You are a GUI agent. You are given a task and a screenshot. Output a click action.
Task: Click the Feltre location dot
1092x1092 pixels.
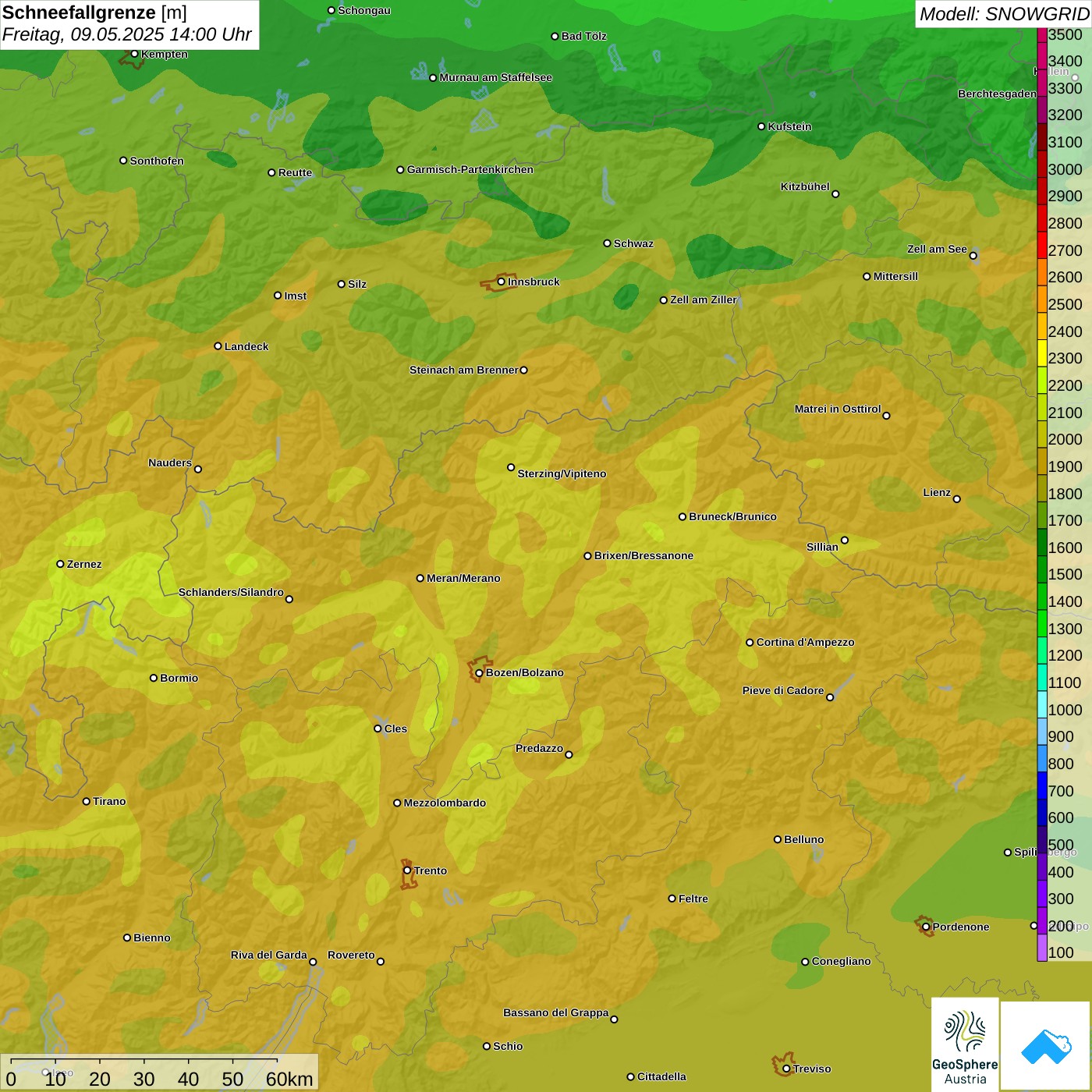pos(672,899)
